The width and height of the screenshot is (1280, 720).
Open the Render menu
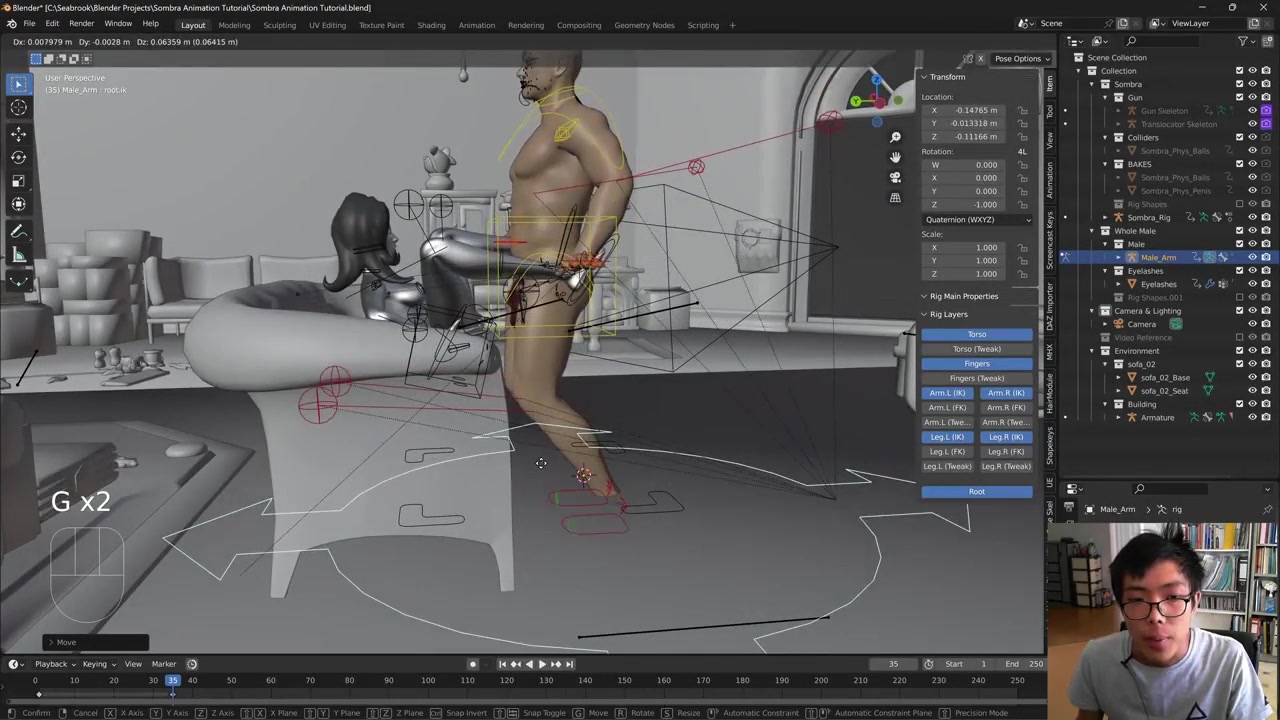click(x=81, y=23)
